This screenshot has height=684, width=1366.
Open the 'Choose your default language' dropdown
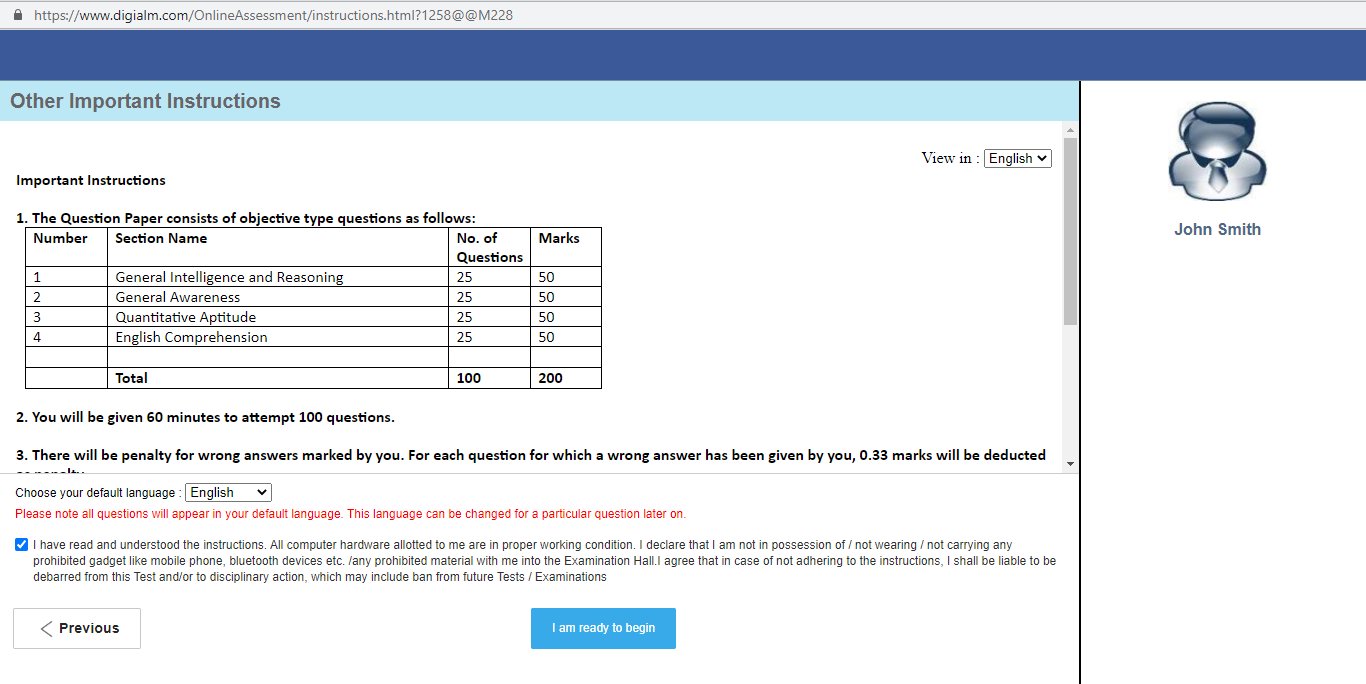pos(228,492)
